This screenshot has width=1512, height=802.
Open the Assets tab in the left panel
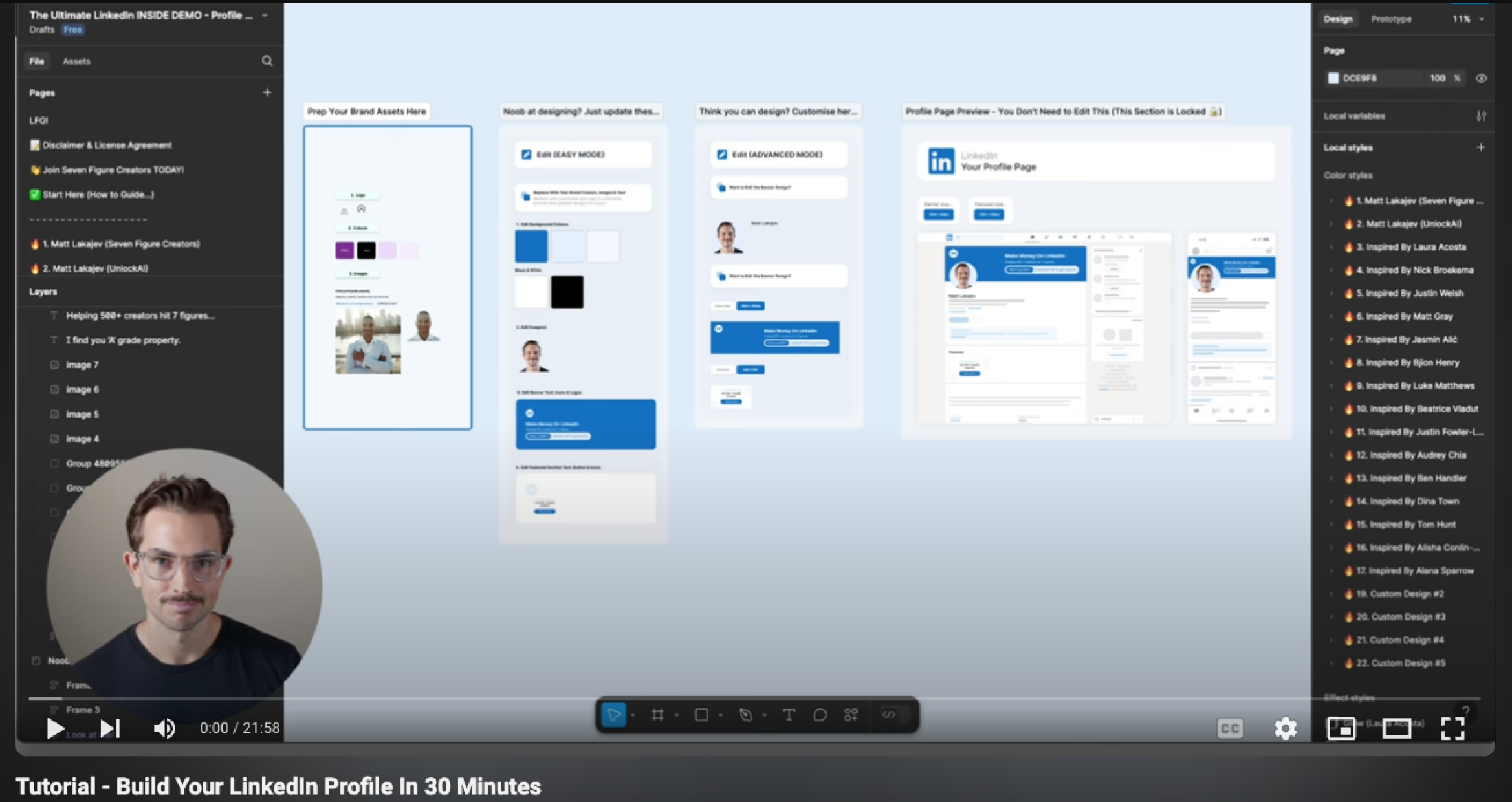pyautogui.click(x=76, y=61)
